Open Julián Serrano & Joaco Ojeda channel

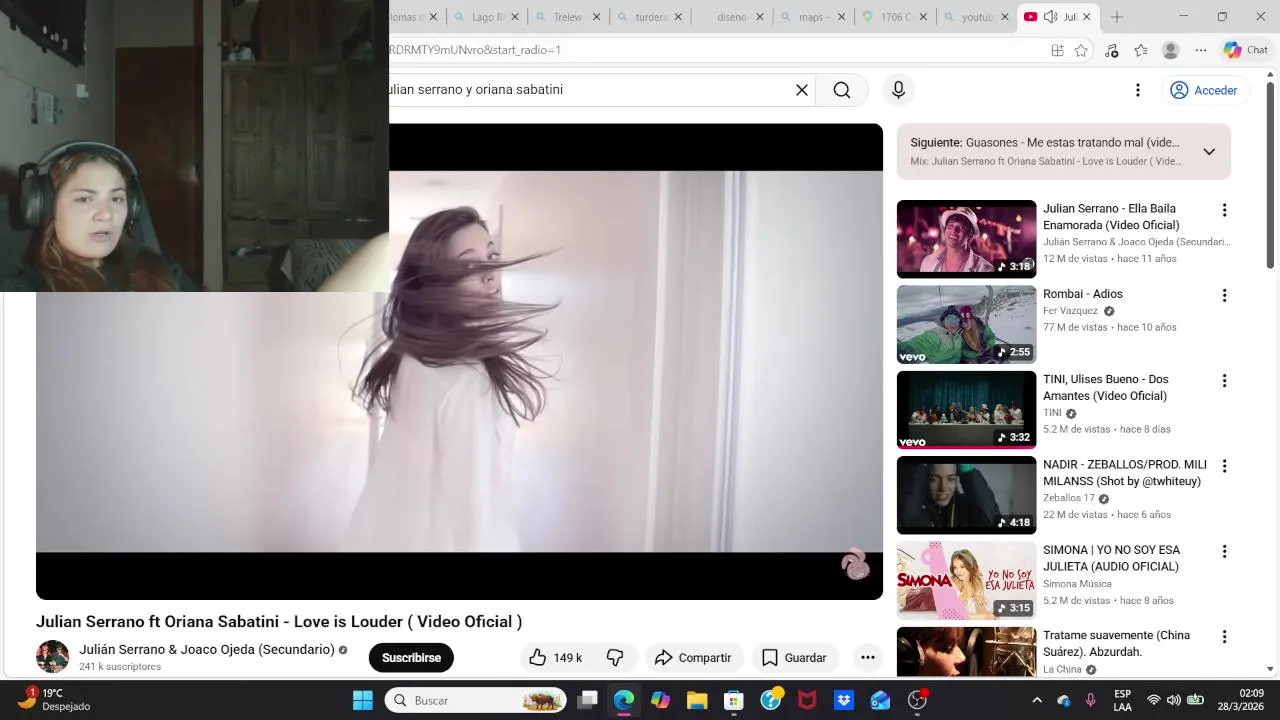207,650
